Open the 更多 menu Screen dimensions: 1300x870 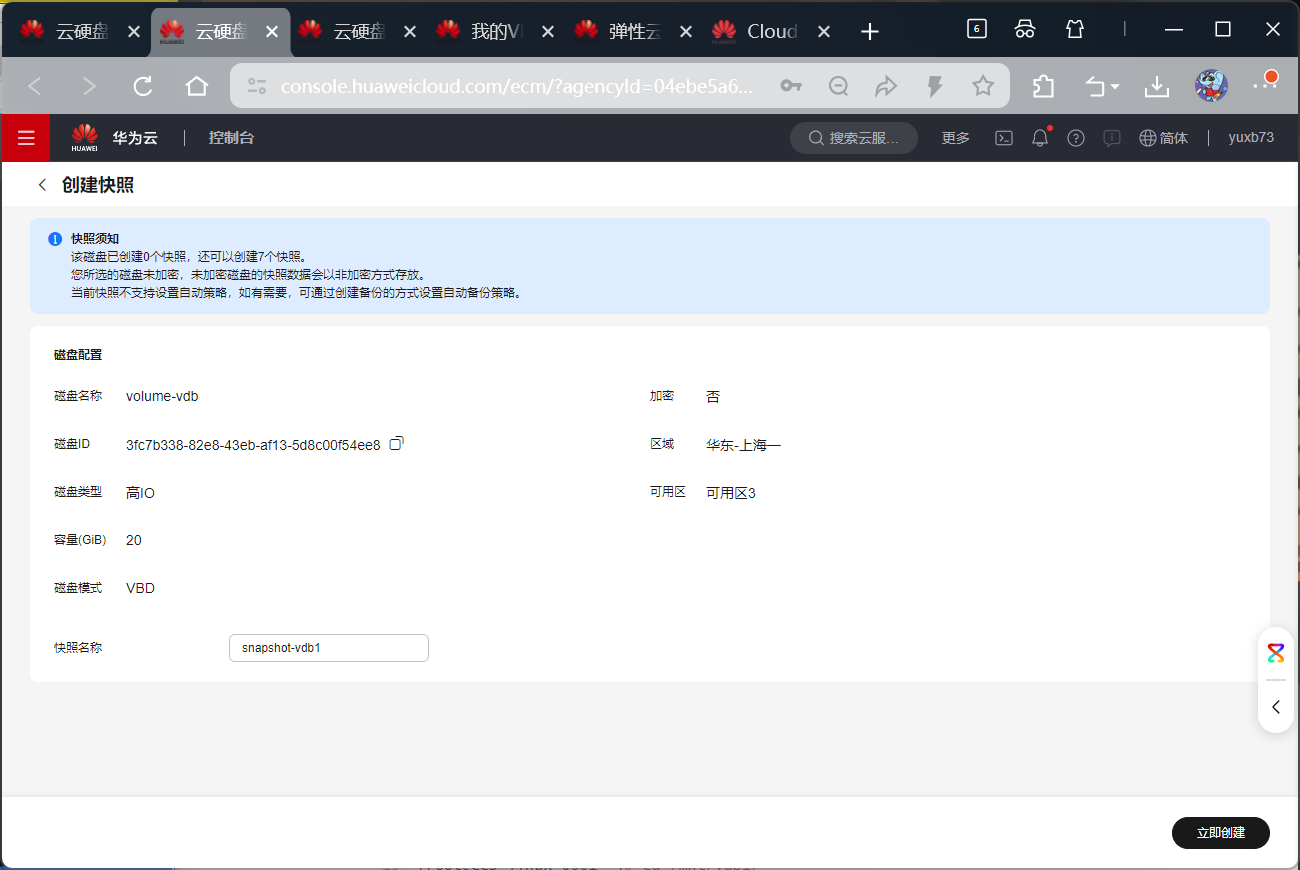[956, 138]
